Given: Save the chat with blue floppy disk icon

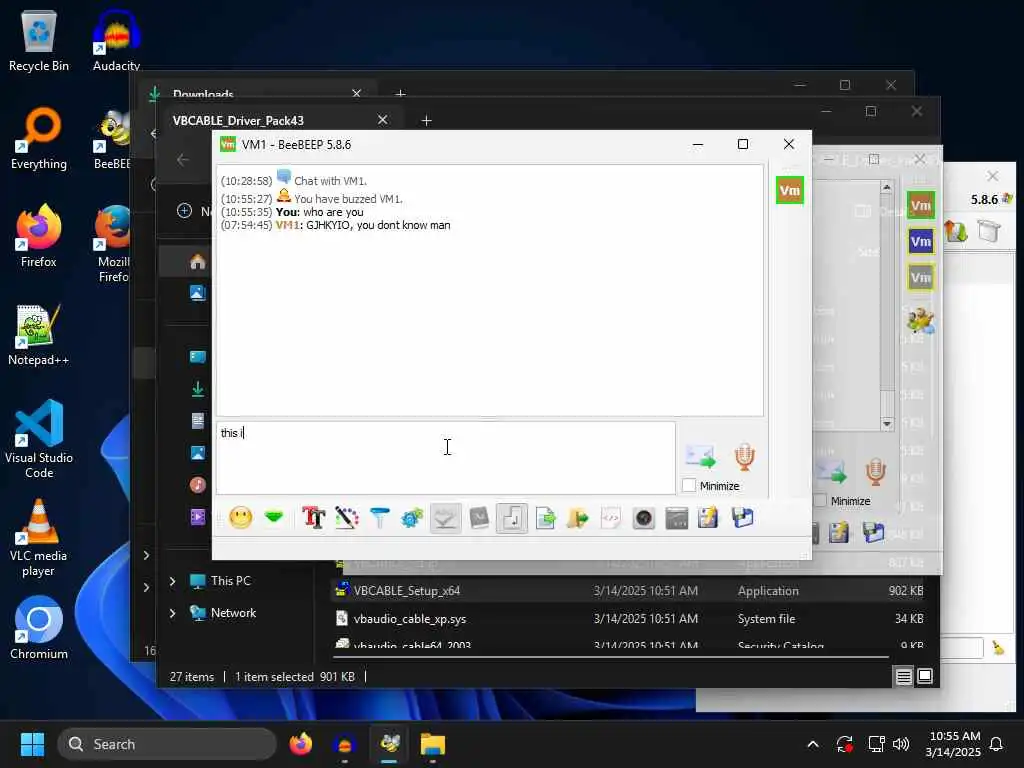Looking at the screenshot, I should (x=743, y=519).
